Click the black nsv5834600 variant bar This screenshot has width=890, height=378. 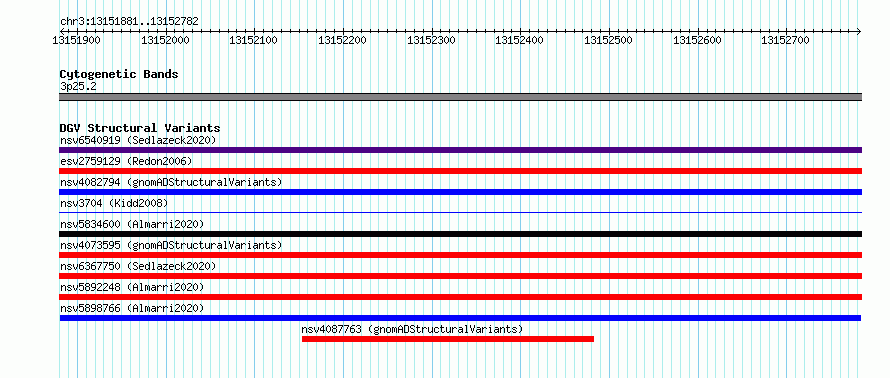click(460, 234)
